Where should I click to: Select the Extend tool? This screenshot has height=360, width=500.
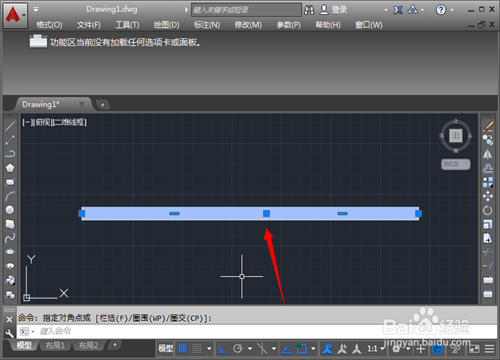pos(488,266)
